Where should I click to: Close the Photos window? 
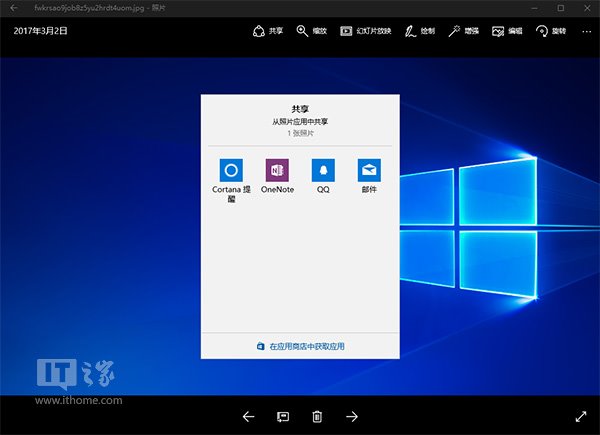587,8
